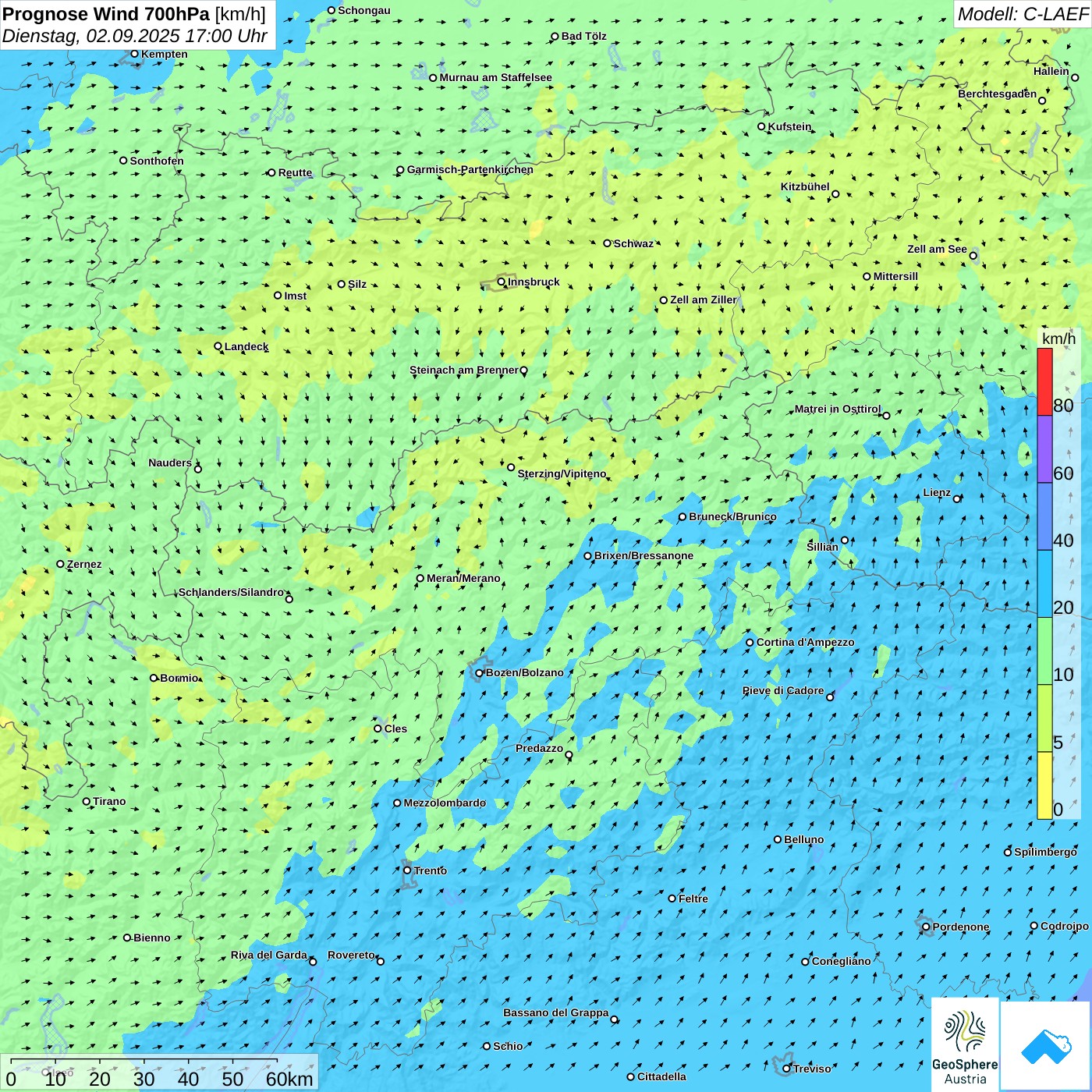Click the Meran/Merano label
1092x1092 pixels.
click(x=463, y=578)
